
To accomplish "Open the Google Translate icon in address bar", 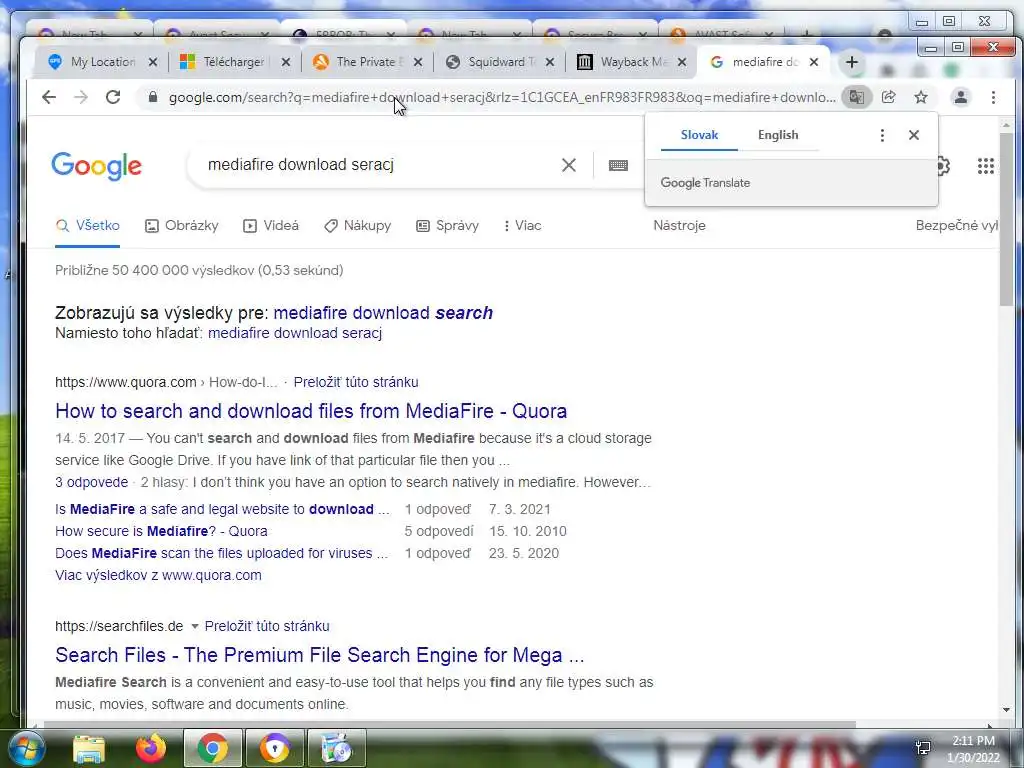I will [x=856, y=97].
